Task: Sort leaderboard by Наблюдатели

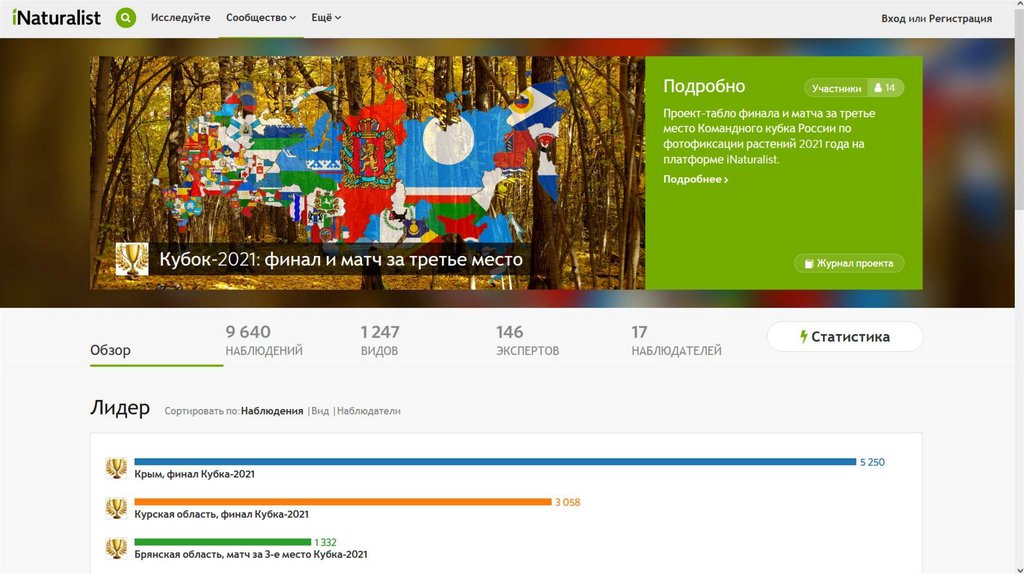Action: pos(368,411)
